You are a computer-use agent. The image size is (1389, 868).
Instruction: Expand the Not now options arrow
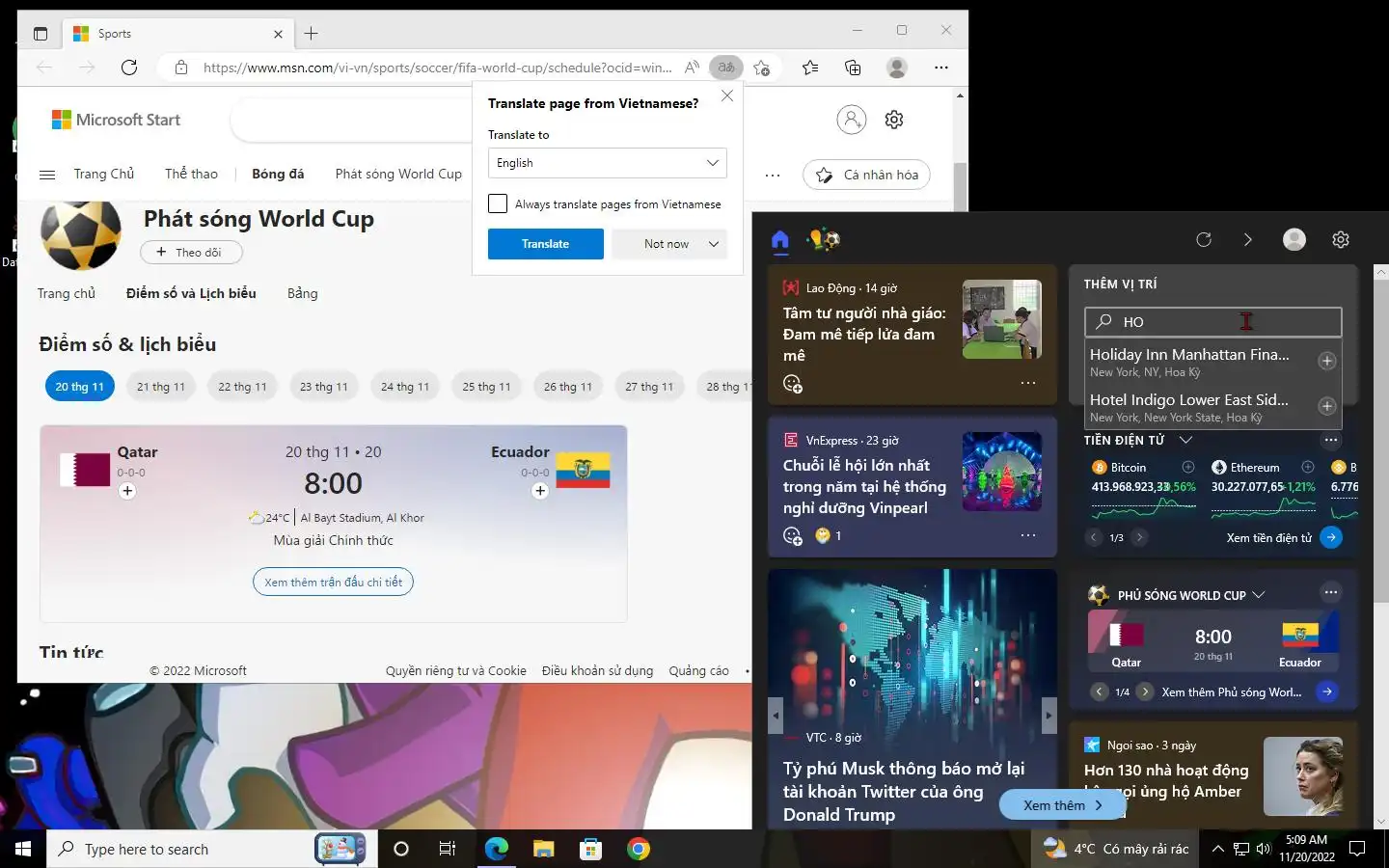(x=714, y=244)
